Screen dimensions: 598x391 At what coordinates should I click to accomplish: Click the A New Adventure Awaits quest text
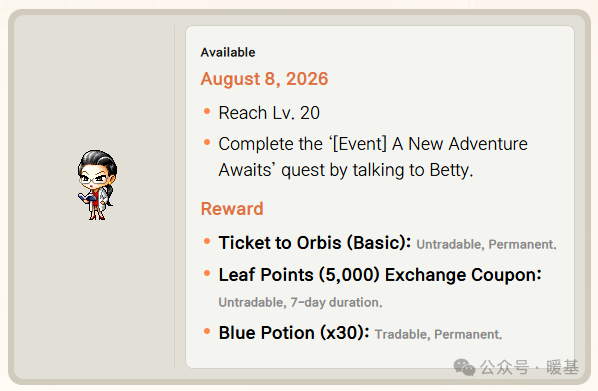coord(373,157)
